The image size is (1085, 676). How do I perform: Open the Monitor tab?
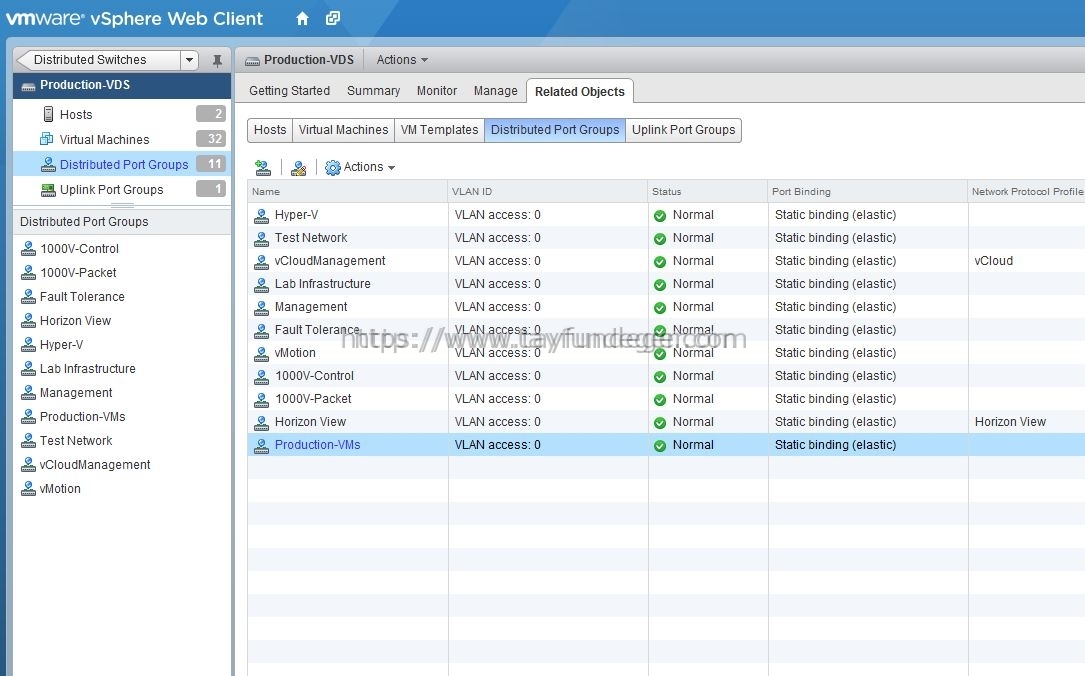437,91
